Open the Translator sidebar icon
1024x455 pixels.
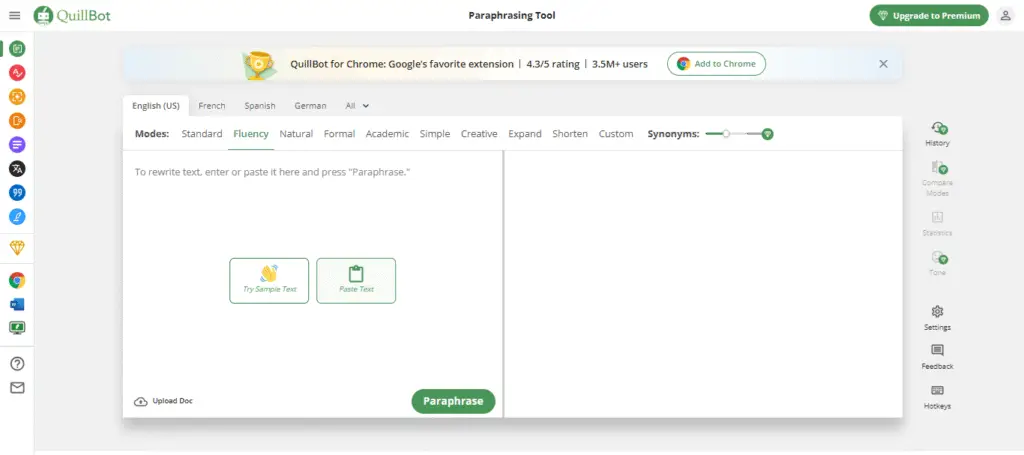[x=17, y=168]
